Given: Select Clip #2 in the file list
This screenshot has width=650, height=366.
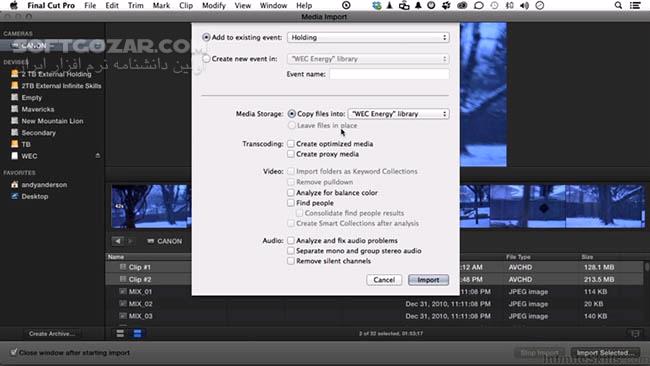Looking at the screenshot, I should click(x=139, y=279).
